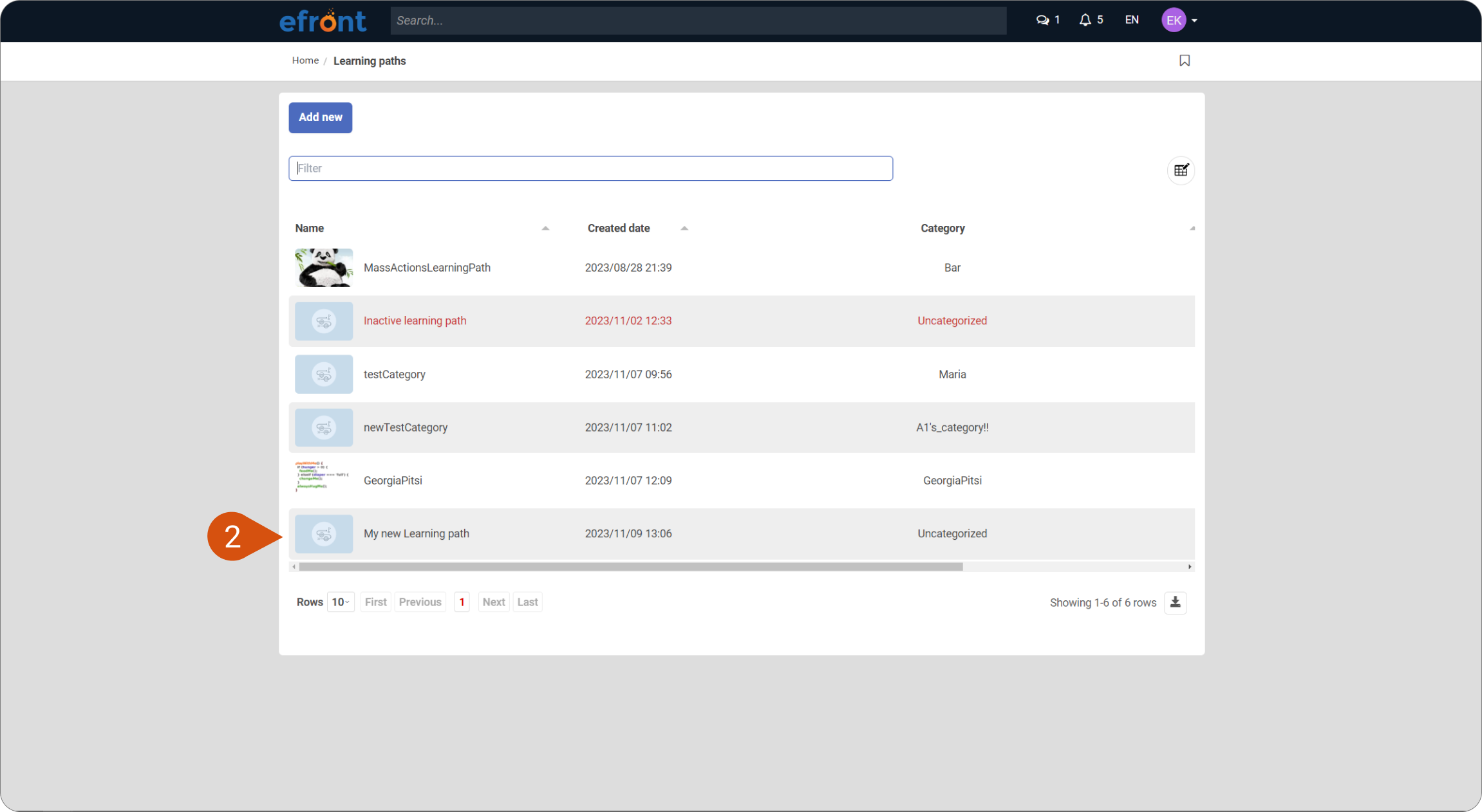Go to Home breadcrumb link

pos(305,60)
